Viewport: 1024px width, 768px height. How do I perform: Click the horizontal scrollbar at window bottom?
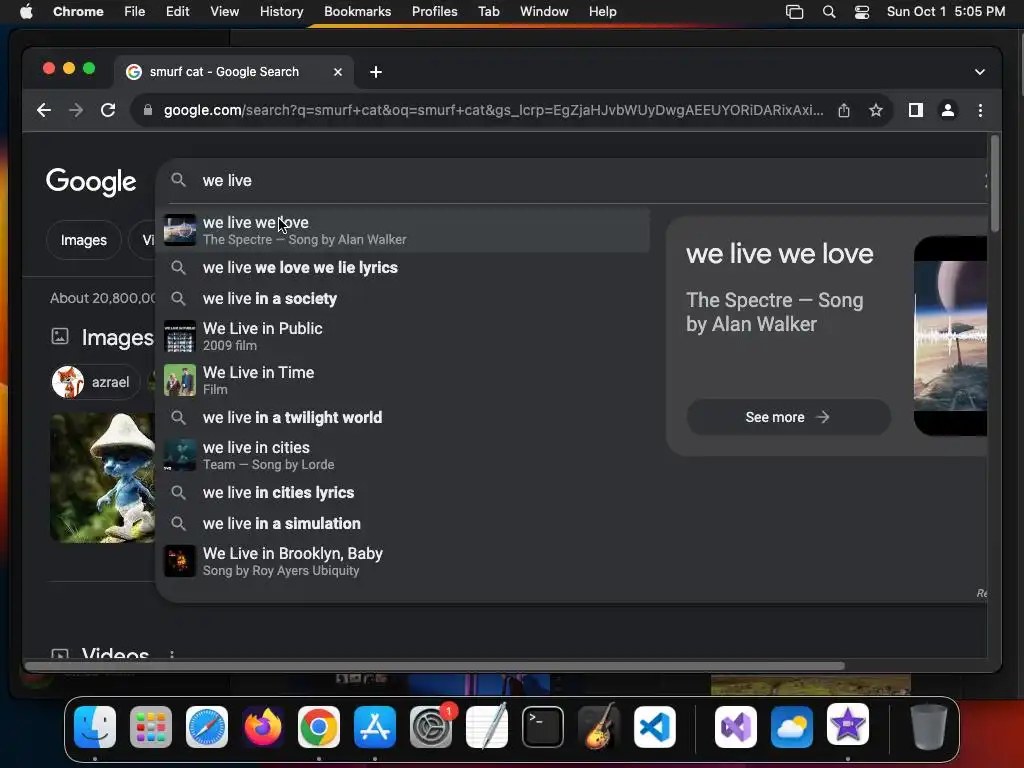click(434, 666)
